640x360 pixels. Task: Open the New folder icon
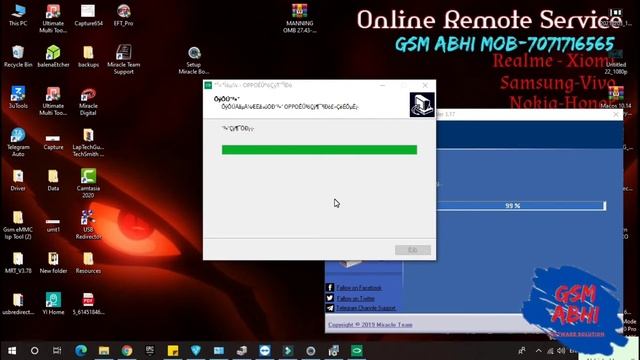(x=53, y=262)
